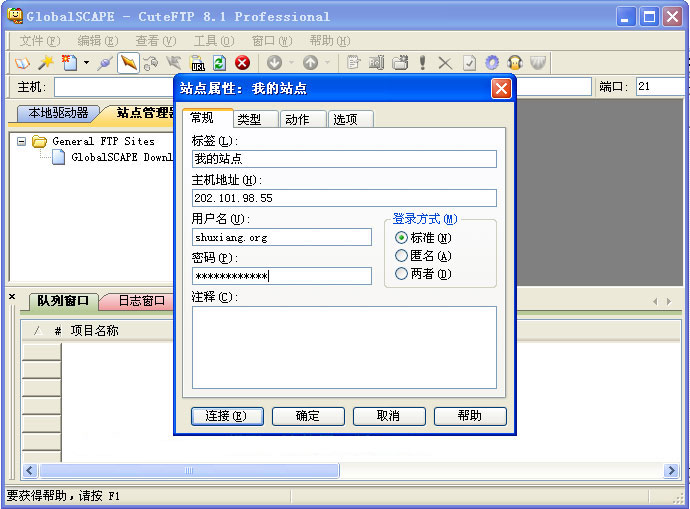Open the new item dropdown arrow in toolbar

[86, 63]
